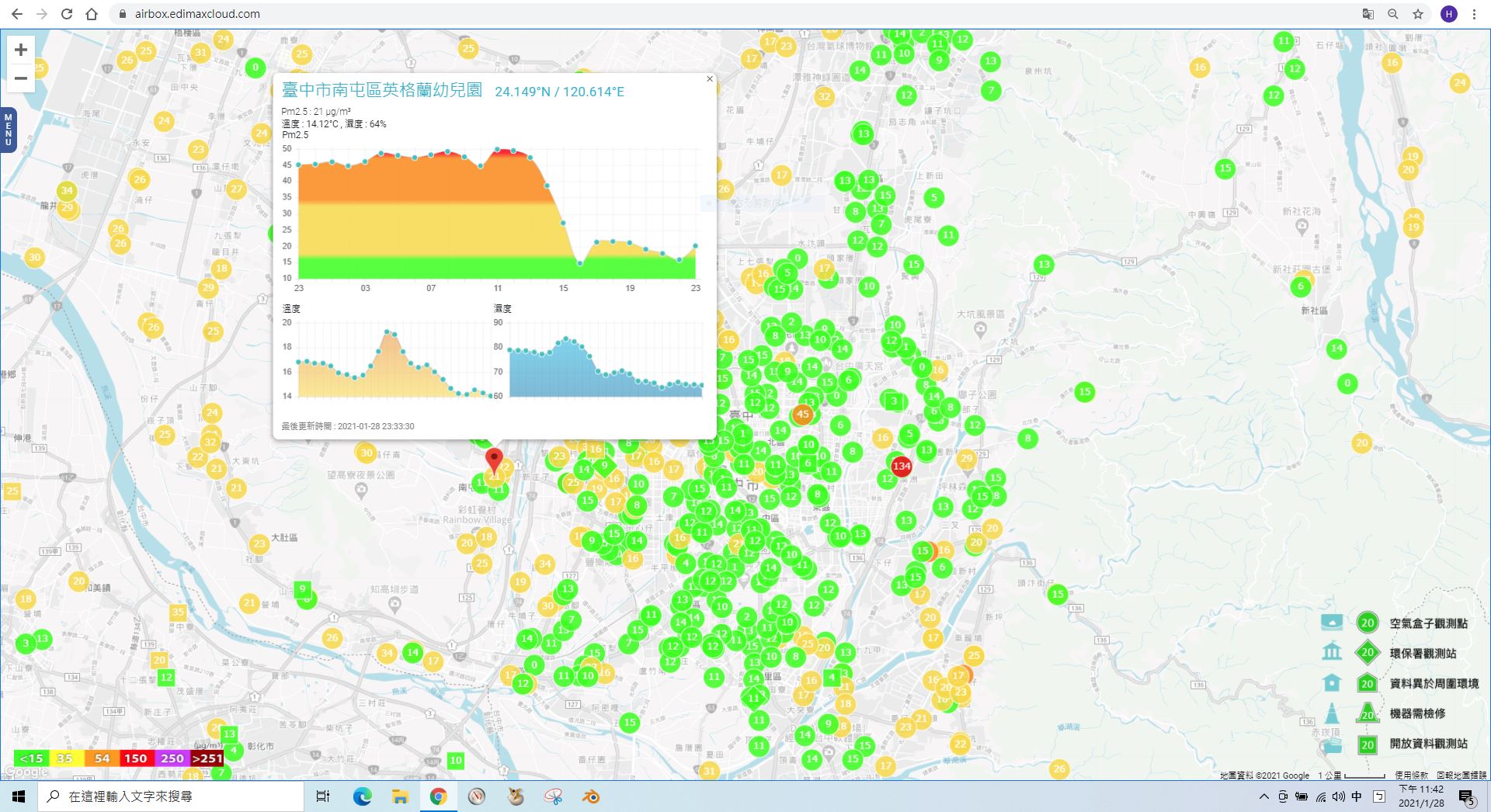Image resolution: width=1491 pixels, height=812 pixels.
Task: Open the scissors snipping app on taskbar
Action: [x=553, y=796]
